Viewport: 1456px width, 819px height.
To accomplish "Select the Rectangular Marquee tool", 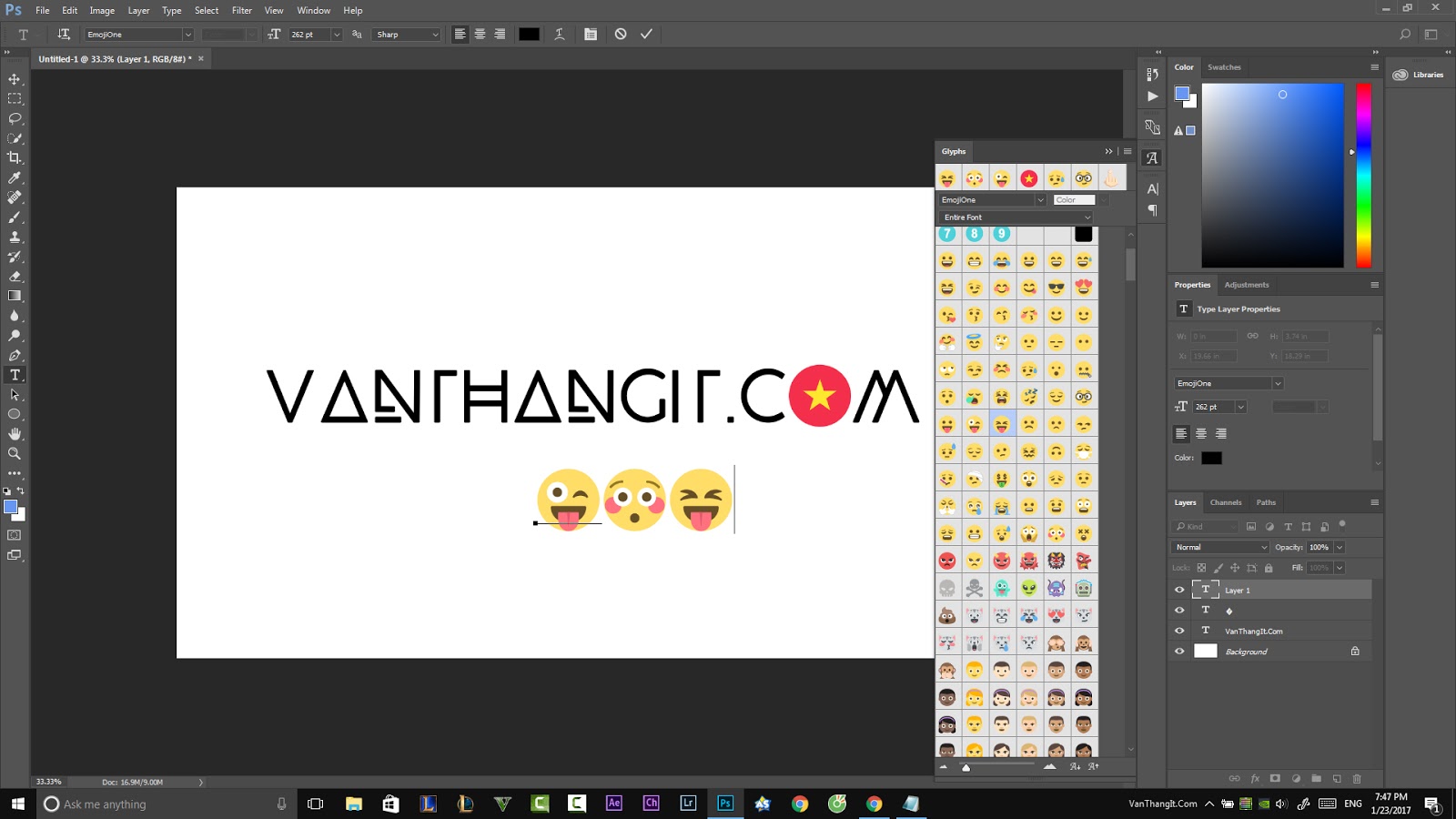I will (15, 98).
